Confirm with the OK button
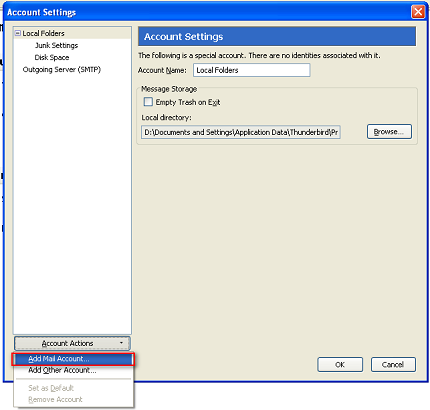 340,364
